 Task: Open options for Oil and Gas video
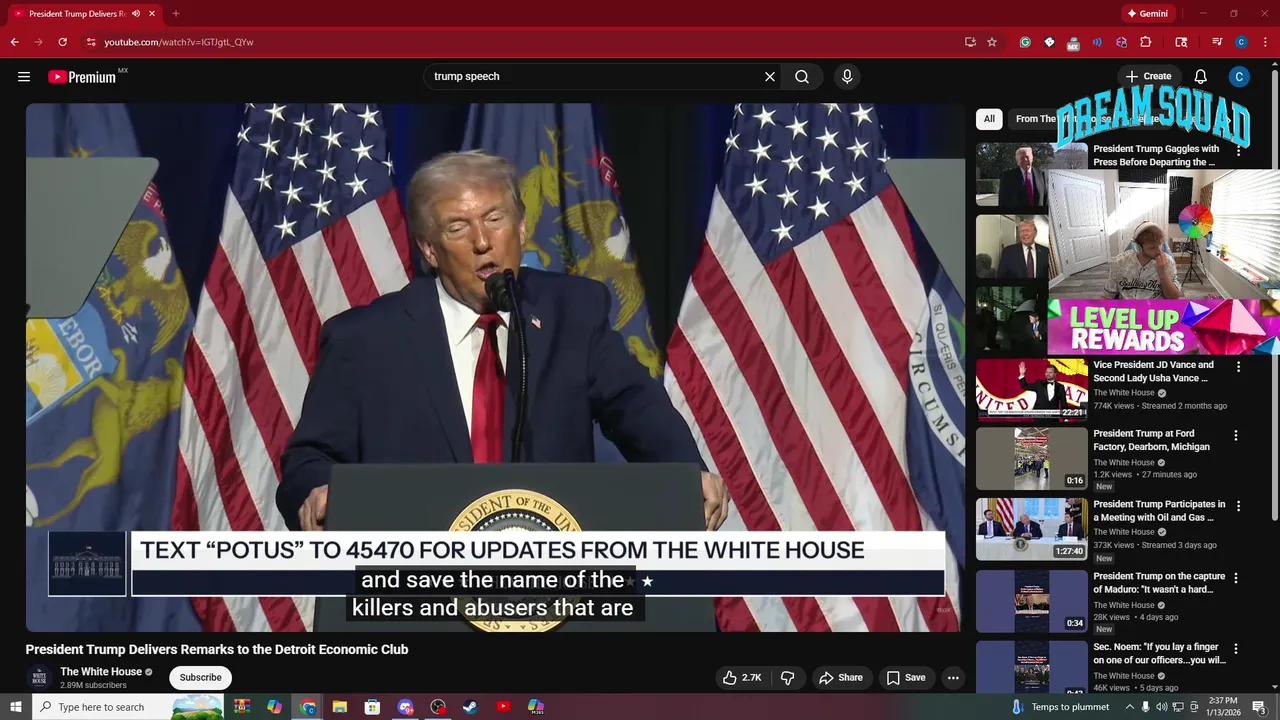tap(1238, 506)
